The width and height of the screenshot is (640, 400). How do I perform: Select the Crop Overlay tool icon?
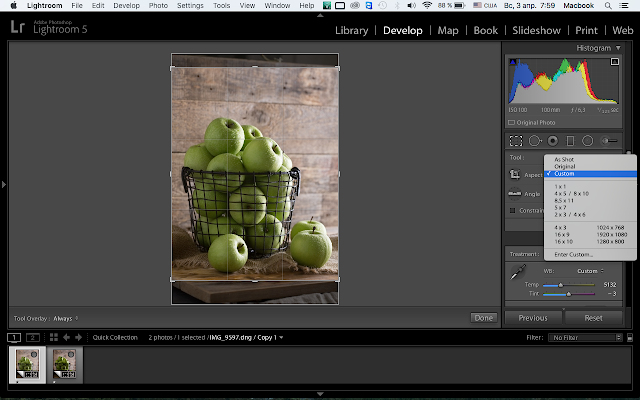pos(516,141)
